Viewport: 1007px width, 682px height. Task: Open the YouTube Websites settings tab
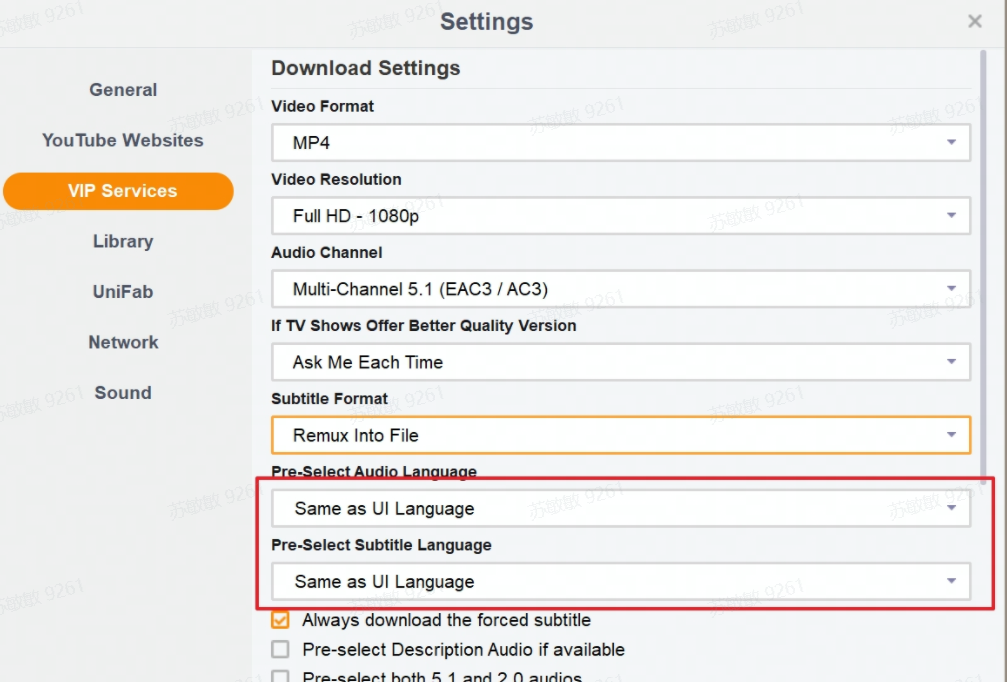point(123,141)
